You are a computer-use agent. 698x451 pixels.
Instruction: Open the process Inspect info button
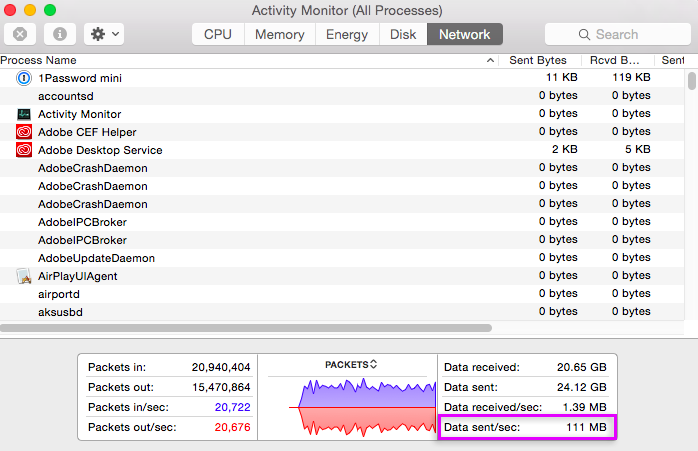tap(60, 34)
